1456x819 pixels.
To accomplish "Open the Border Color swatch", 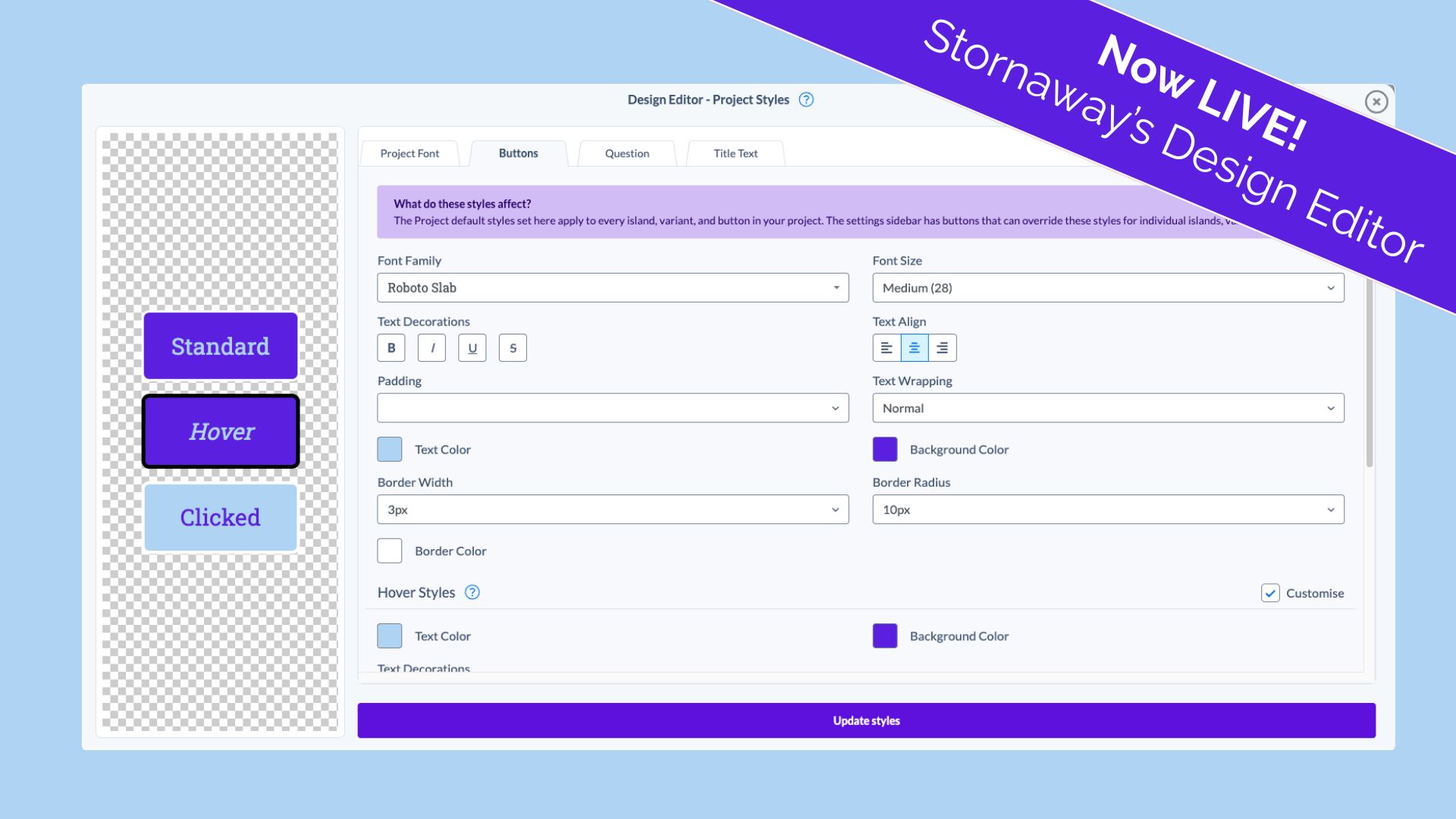I will pos(390,551).
